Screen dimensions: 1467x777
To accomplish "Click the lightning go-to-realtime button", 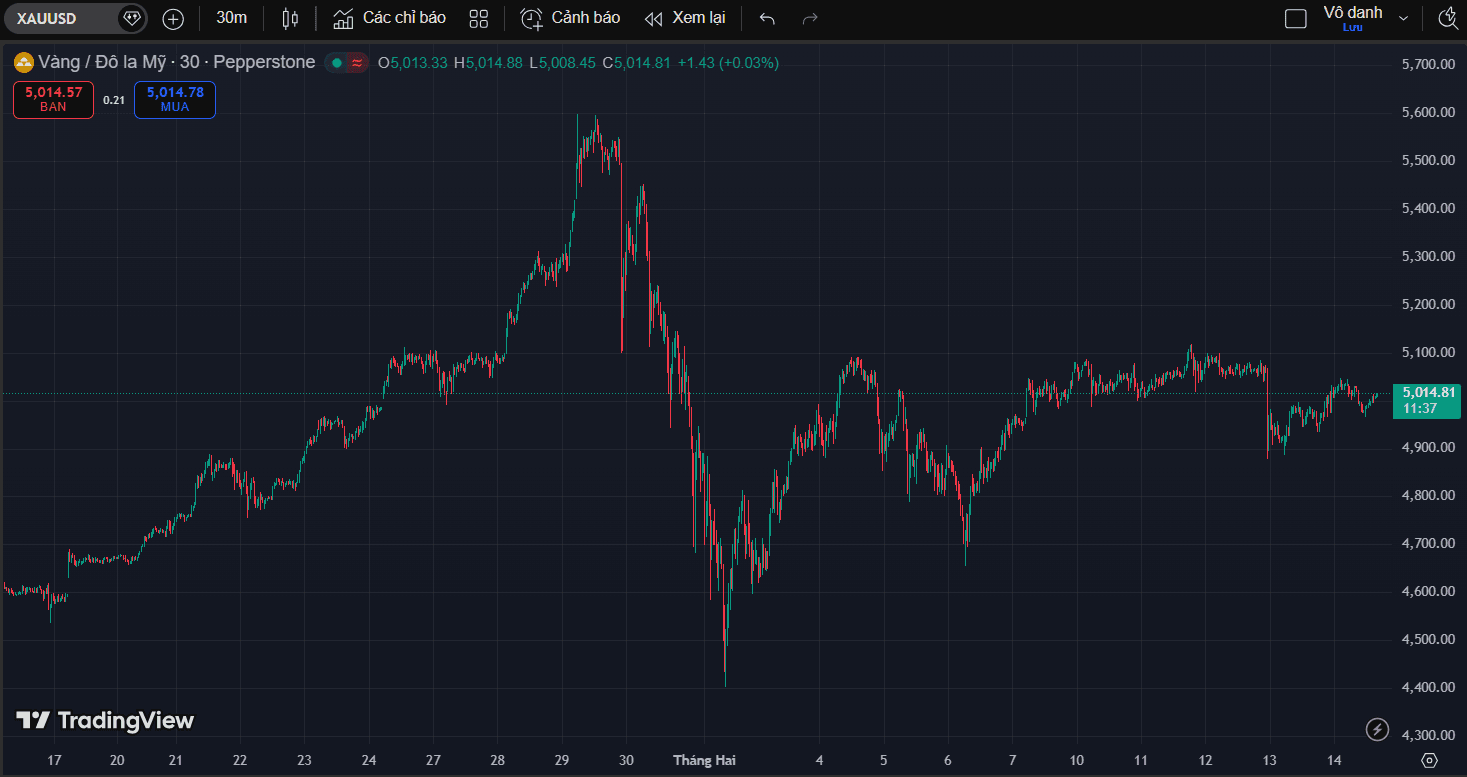I will pyautogui.click(x=1377, y=729).
